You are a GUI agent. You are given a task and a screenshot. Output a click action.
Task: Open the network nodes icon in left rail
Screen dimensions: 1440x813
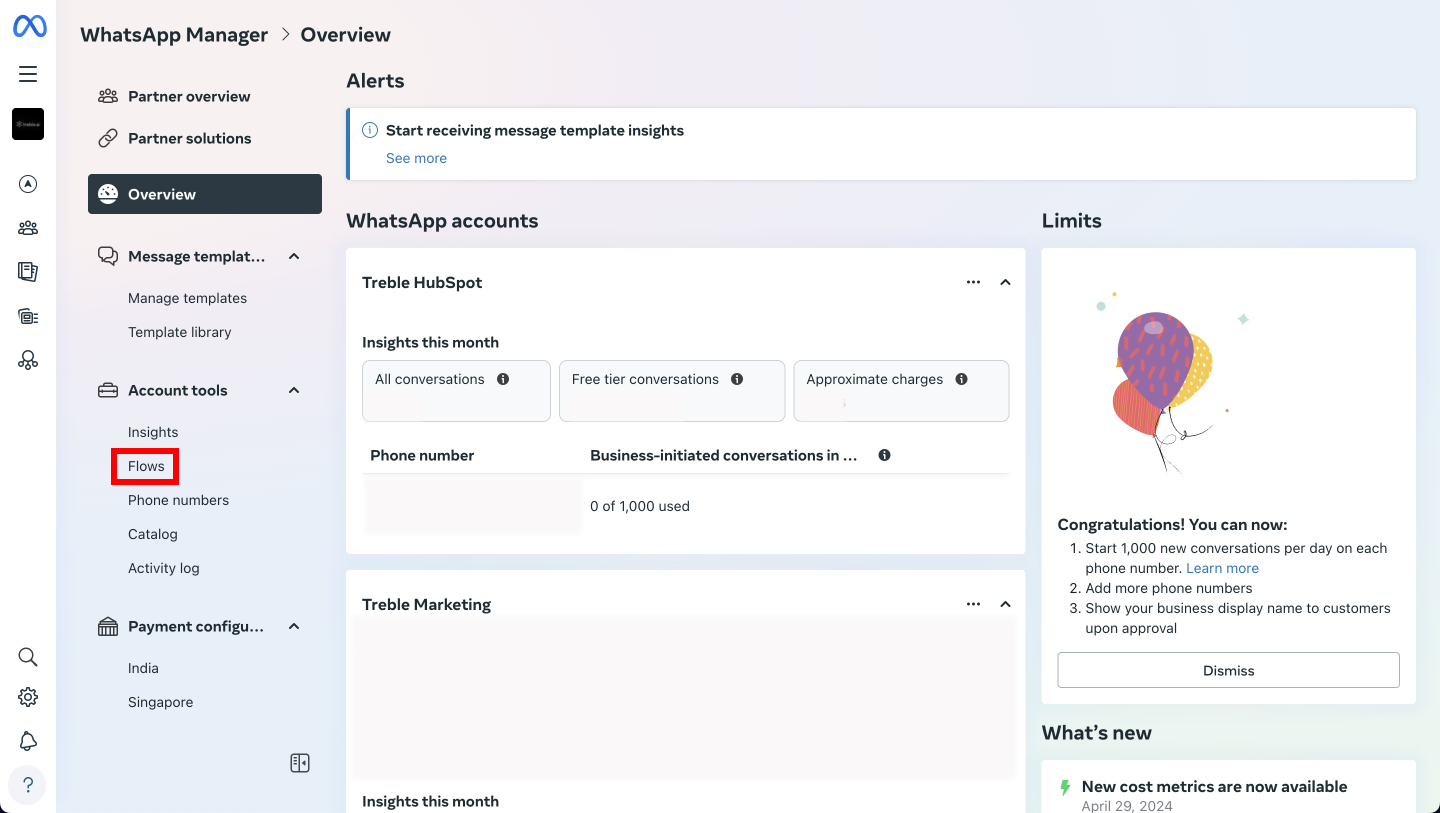[x=28, y=360]
